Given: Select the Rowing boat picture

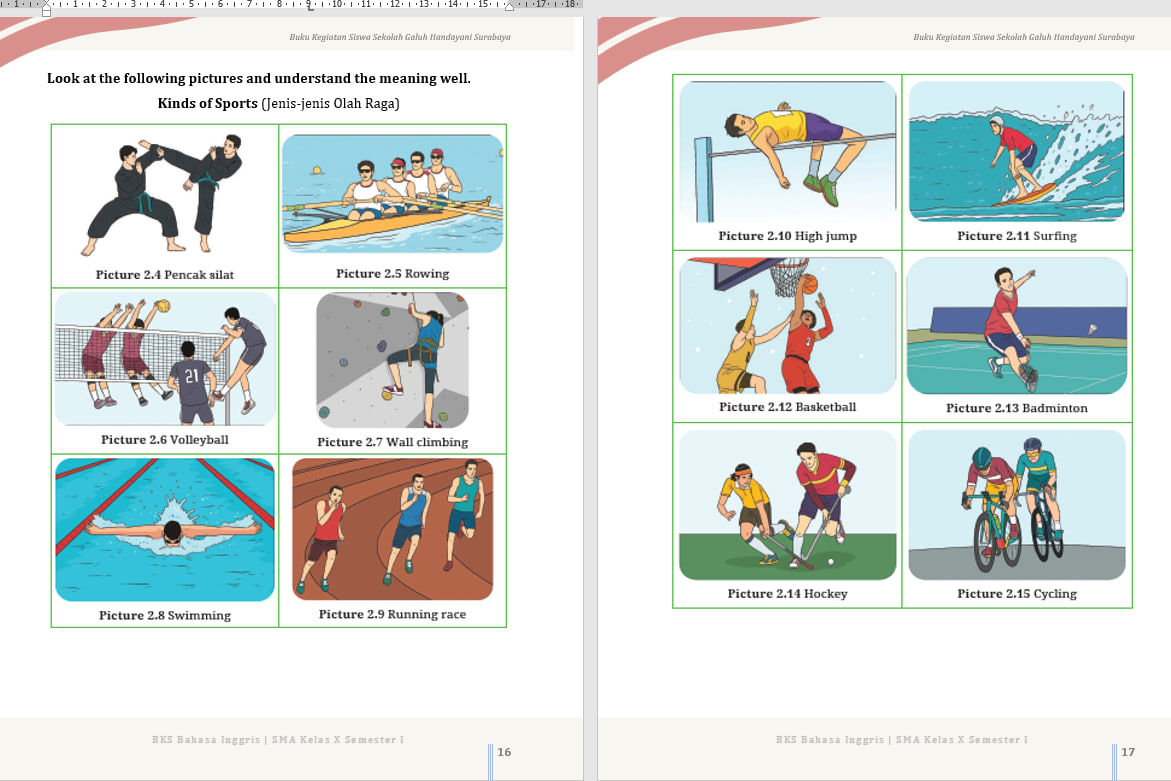Looking at the screenshot, I should tap(393, 193).
